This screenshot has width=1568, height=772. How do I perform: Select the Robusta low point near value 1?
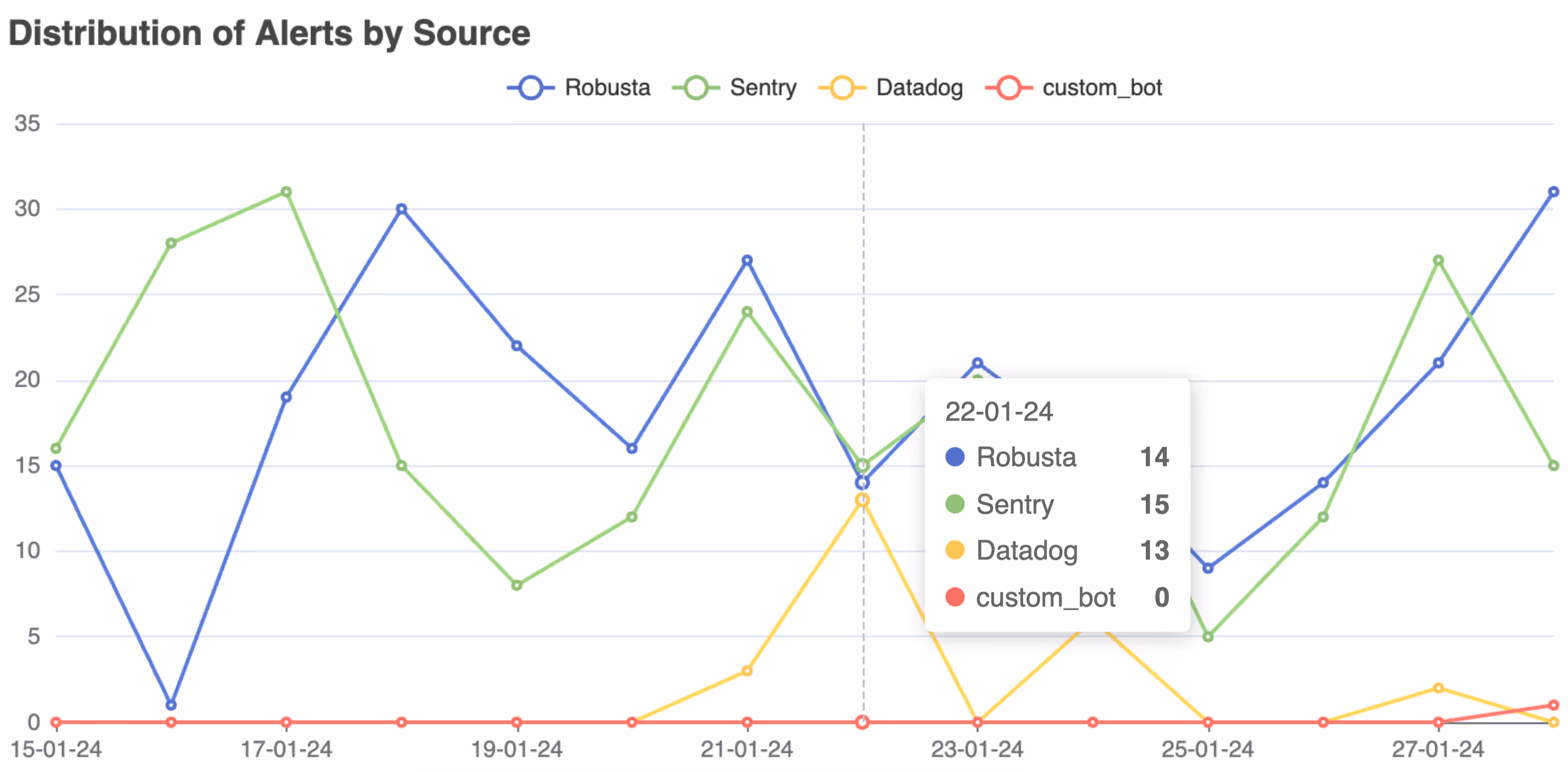[171, 705]
